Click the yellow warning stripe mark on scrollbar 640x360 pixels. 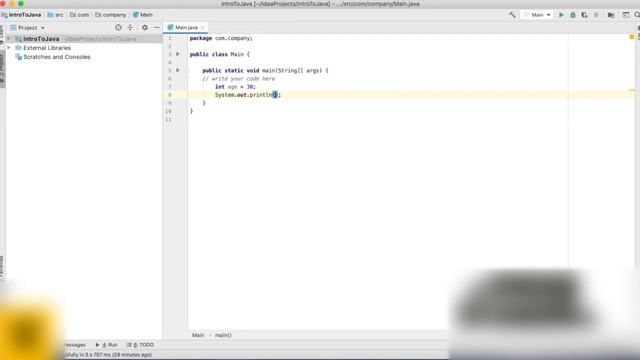point(631,90)
